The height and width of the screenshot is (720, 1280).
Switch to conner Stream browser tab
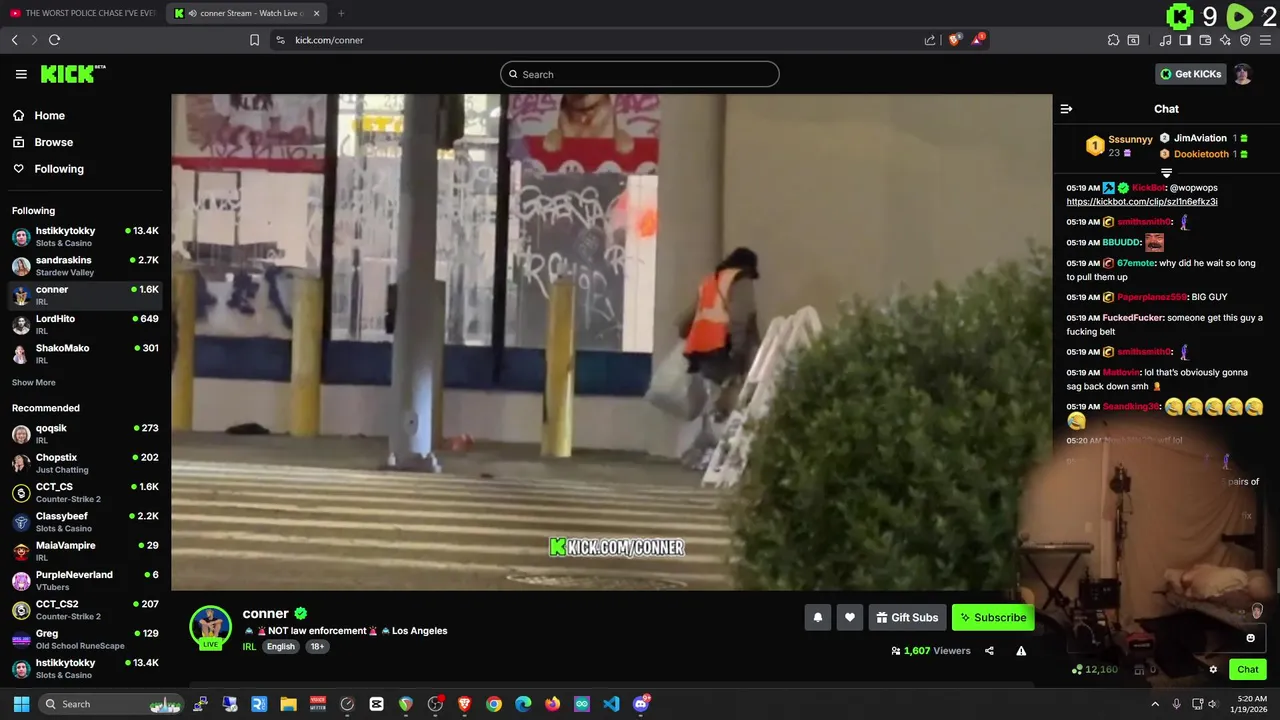coord(247,13)
